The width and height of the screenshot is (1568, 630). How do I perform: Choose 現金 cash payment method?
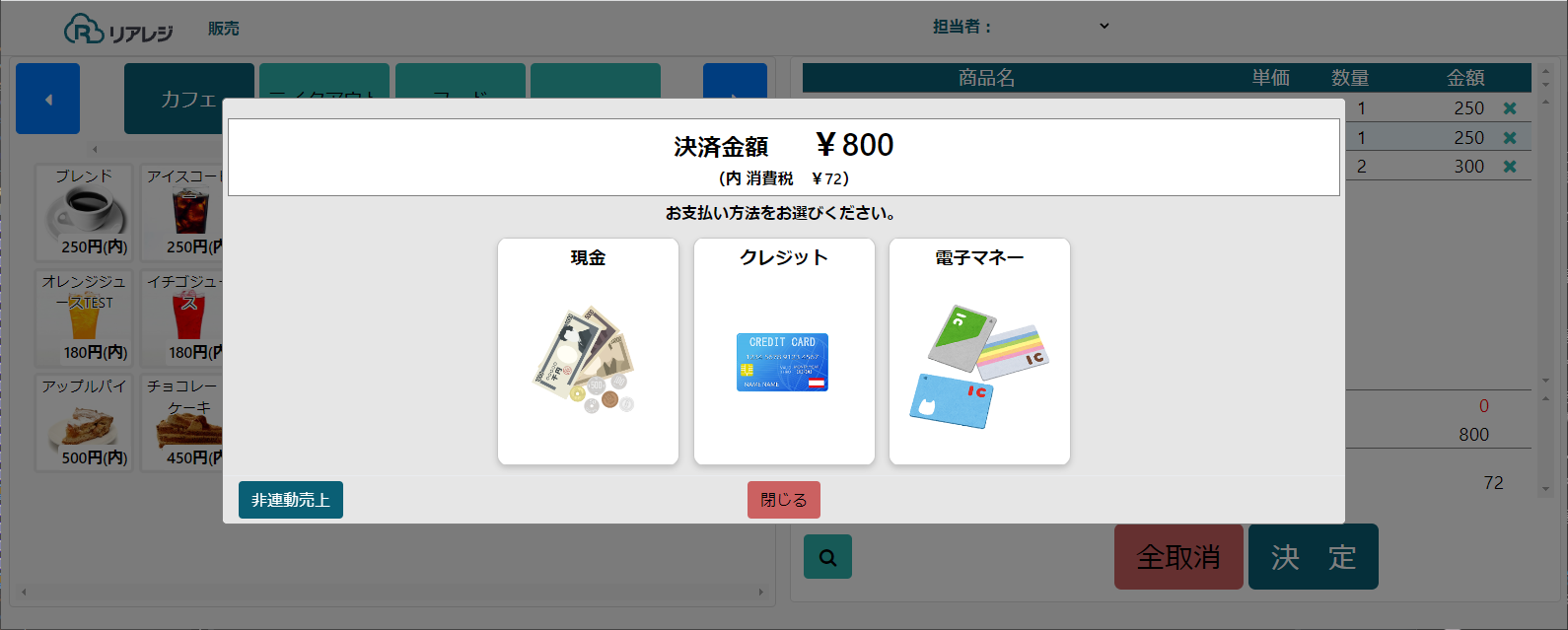click(588, 351)
